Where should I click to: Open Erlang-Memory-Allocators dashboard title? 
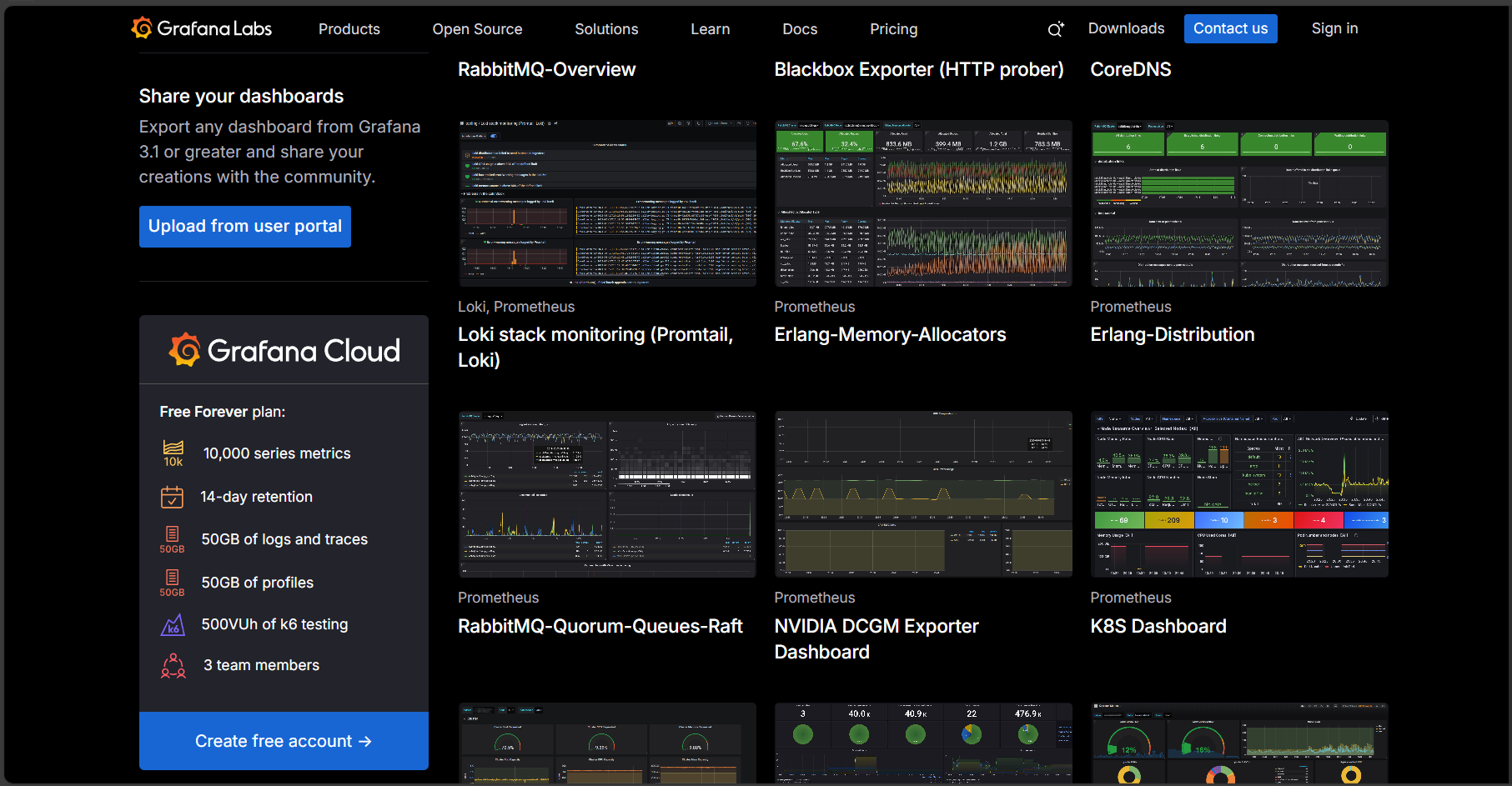[890, 334]
